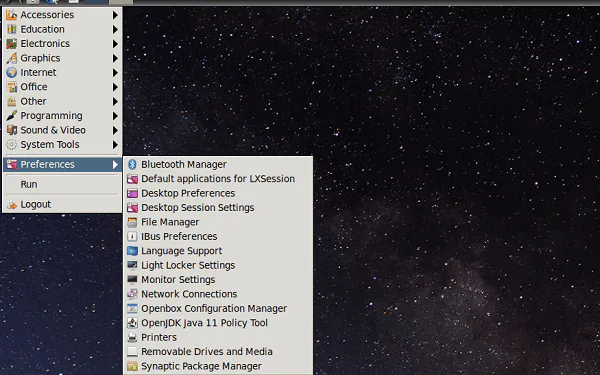
Task: Click the arrow beside Accessories
Action: (x=115, y=15)
